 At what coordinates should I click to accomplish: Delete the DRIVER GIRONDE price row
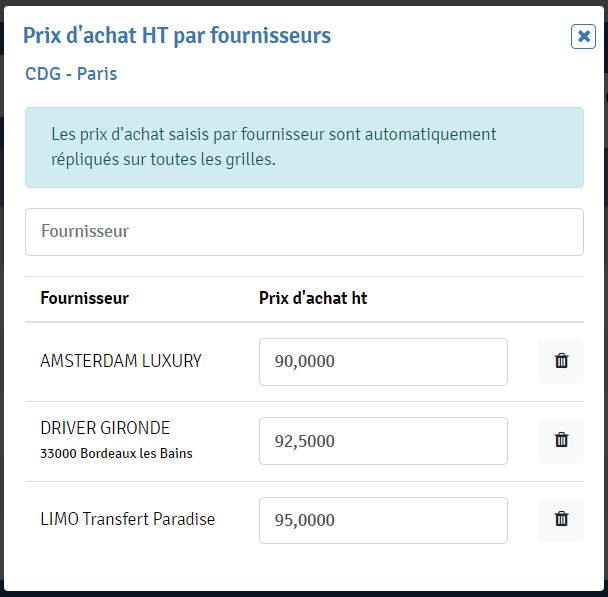coord(561,440)
